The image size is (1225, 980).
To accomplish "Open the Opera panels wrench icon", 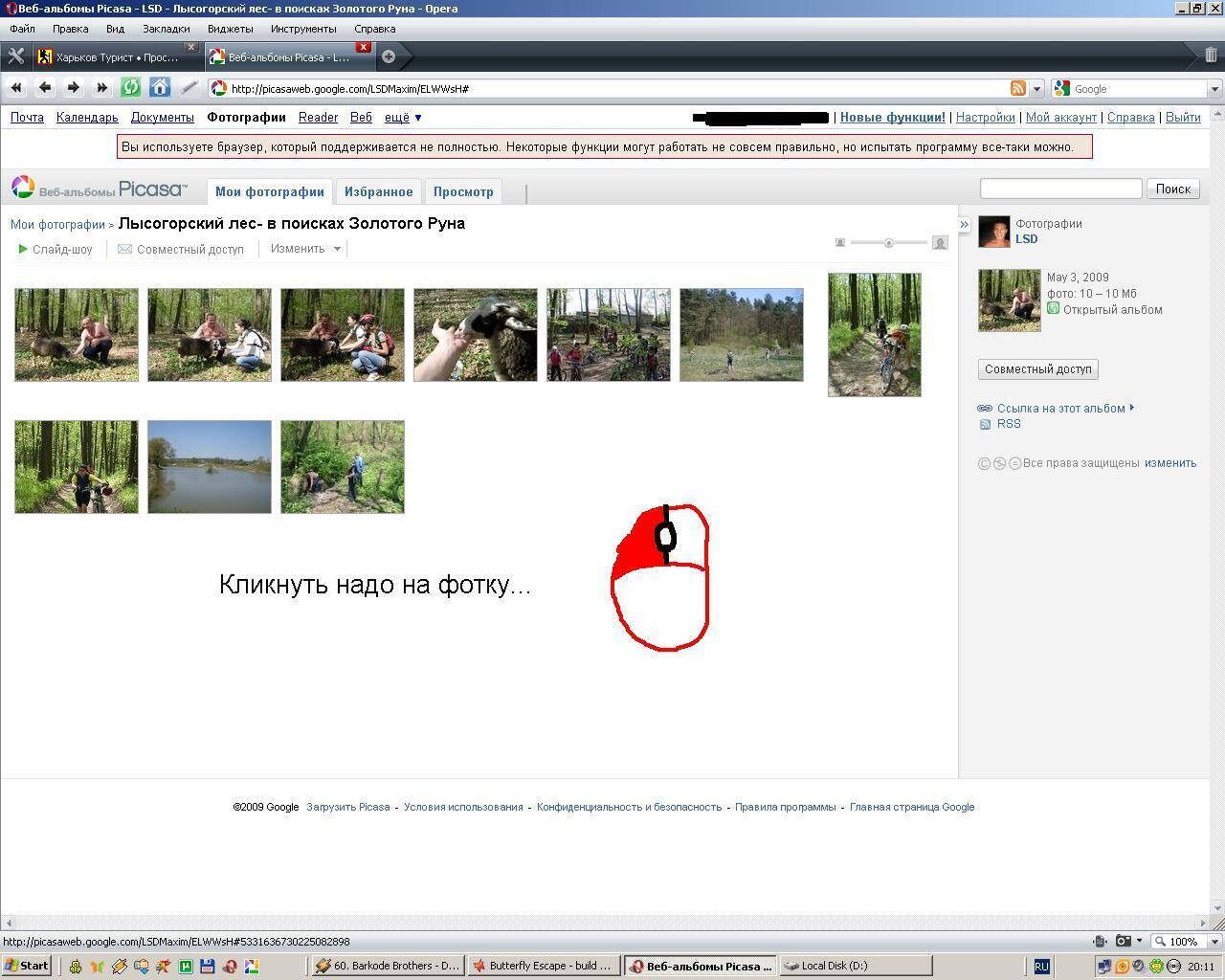I will [x=15, y=56].
